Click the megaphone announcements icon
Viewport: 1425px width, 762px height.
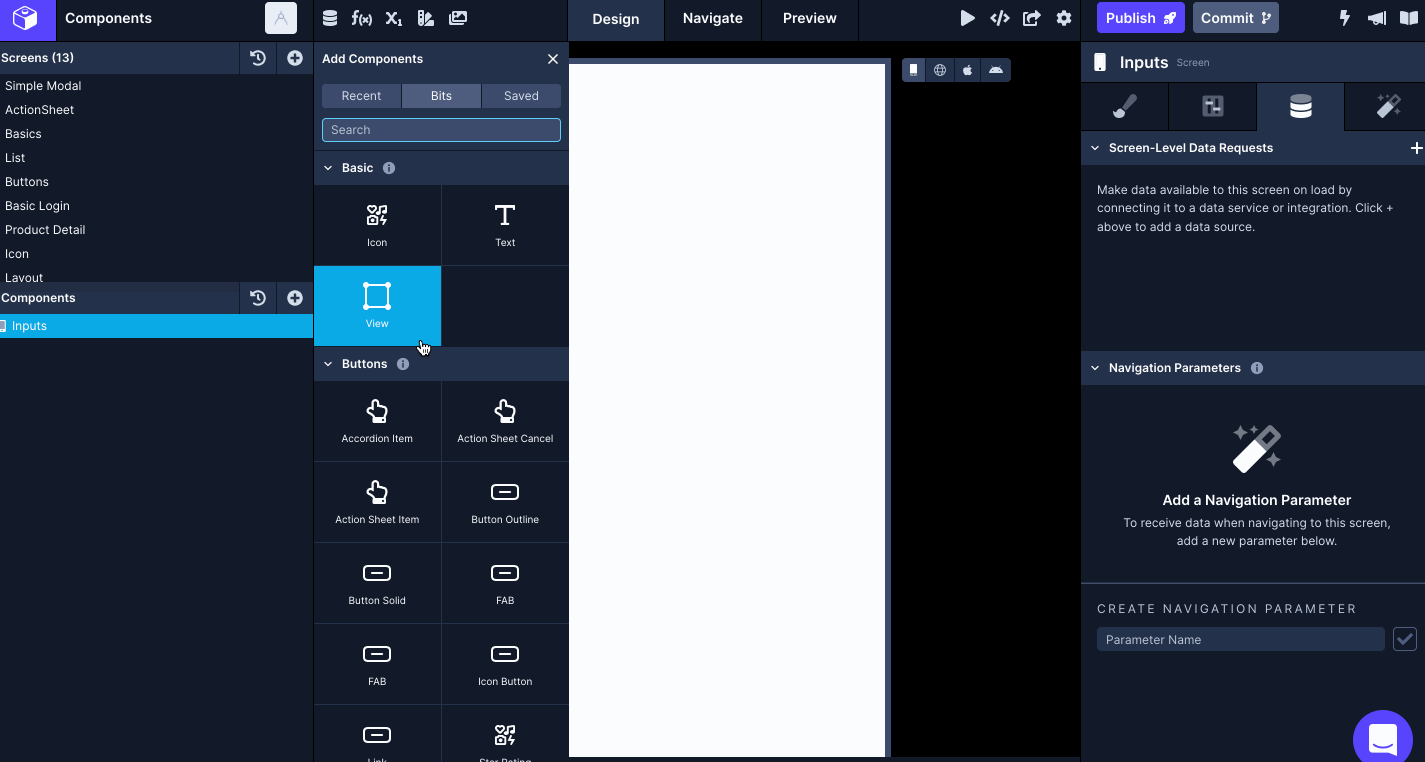click(1377, 18)
